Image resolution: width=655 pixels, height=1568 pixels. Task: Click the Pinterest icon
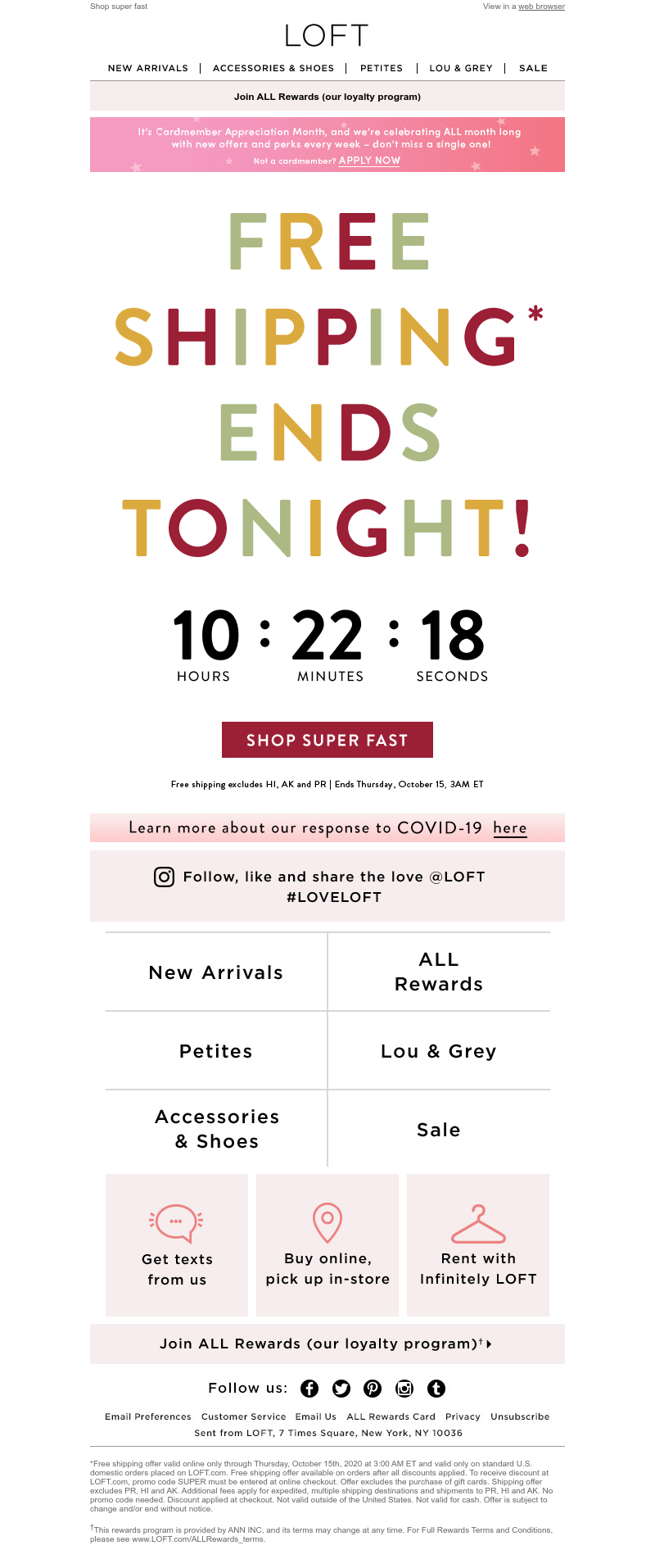(373, 1388)
